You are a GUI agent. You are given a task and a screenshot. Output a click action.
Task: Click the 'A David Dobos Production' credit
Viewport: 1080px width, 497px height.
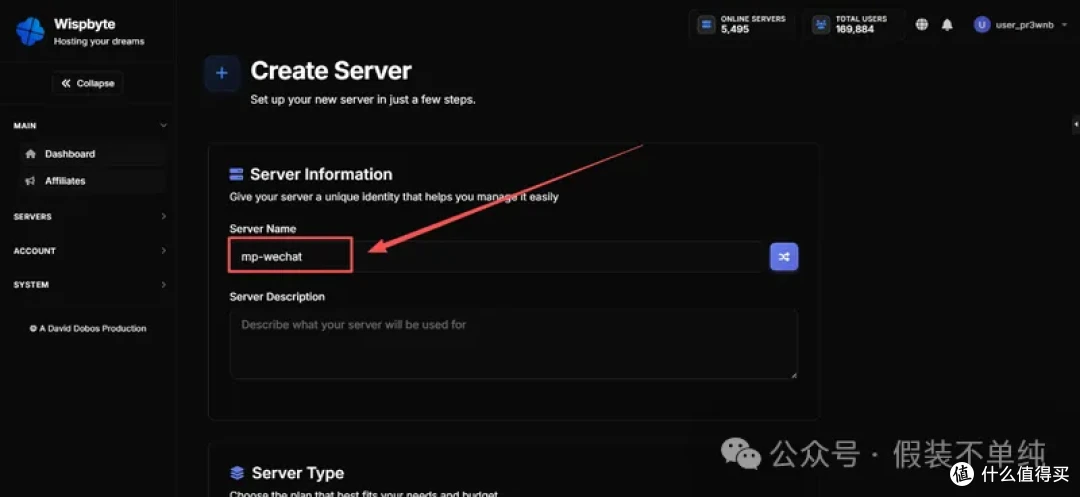coord(88,329)
